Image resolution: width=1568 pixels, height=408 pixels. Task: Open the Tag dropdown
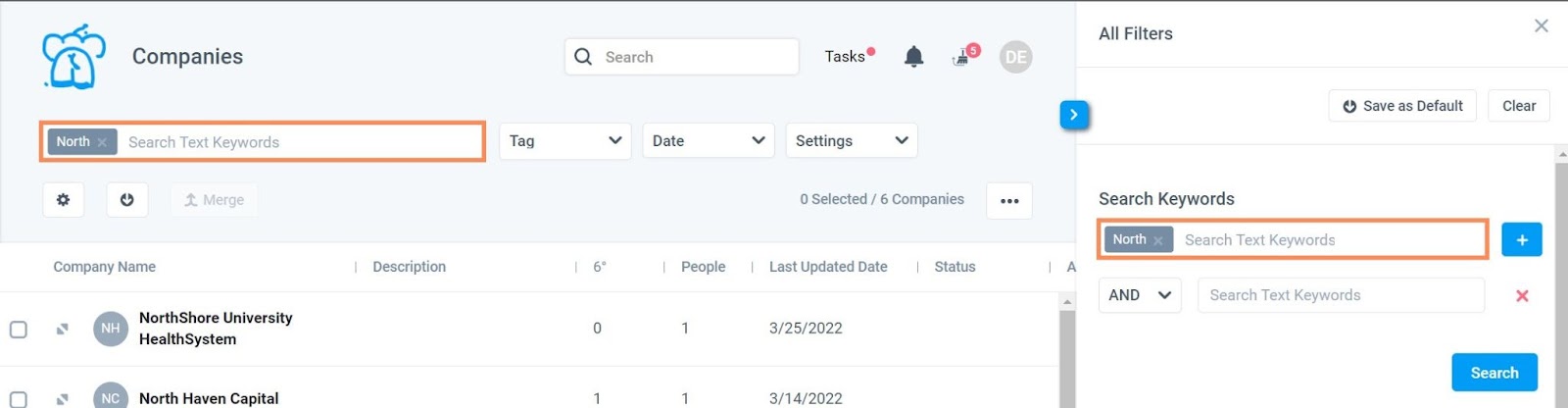coord(565,140)
